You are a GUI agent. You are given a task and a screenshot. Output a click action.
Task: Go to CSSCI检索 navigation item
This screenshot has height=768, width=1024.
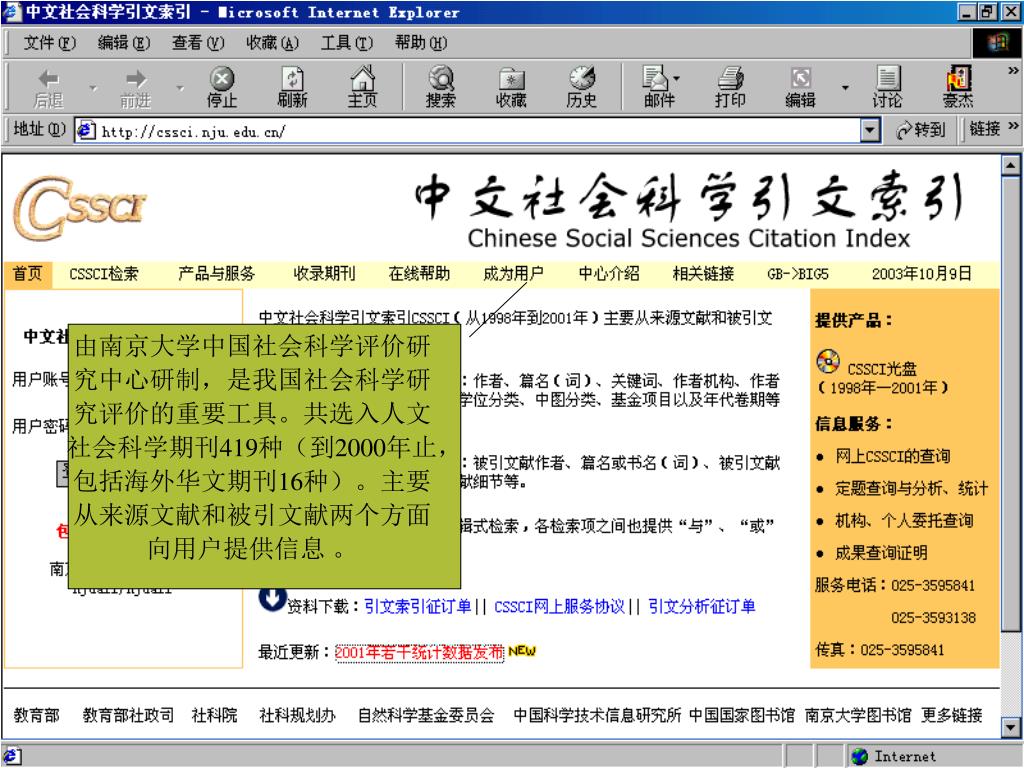pos(104,274)
